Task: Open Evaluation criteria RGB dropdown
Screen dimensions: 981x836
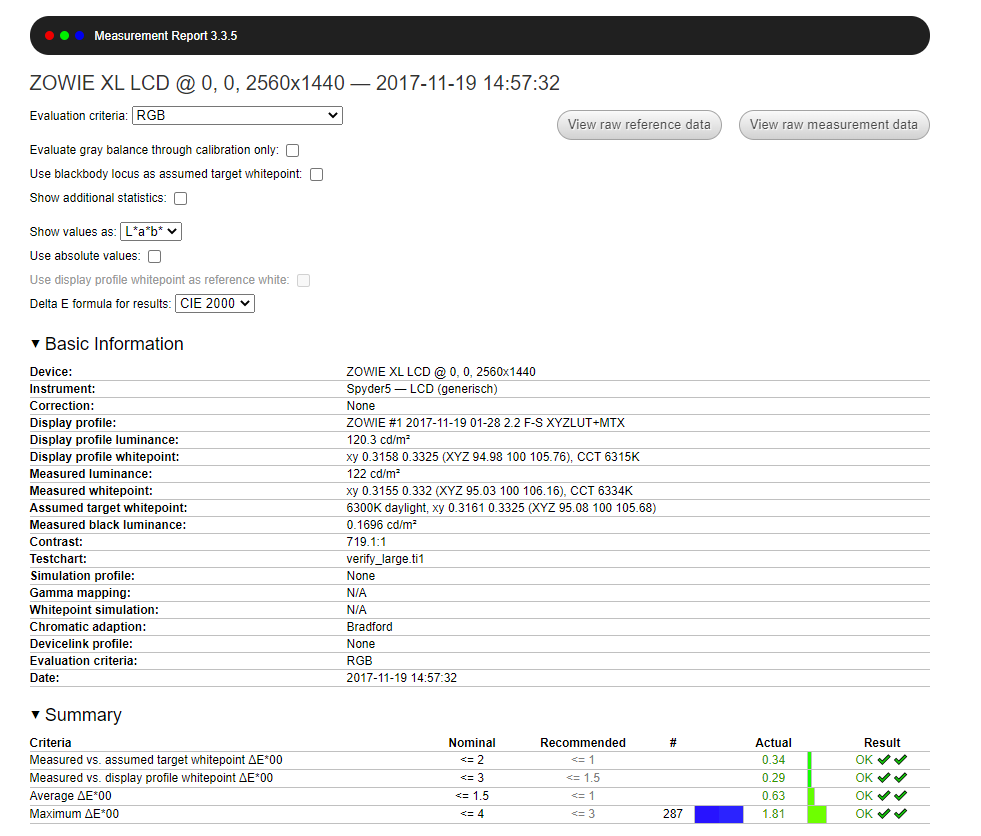Action: [237, 116]
